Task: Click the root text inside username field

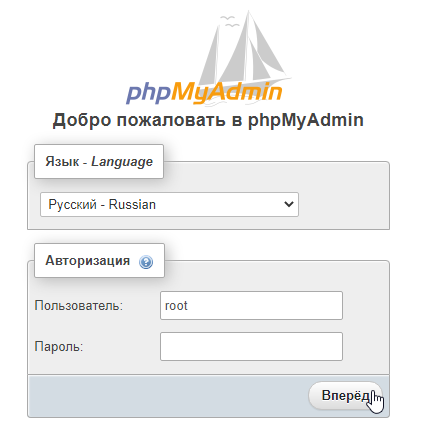Action: point(176,306)
